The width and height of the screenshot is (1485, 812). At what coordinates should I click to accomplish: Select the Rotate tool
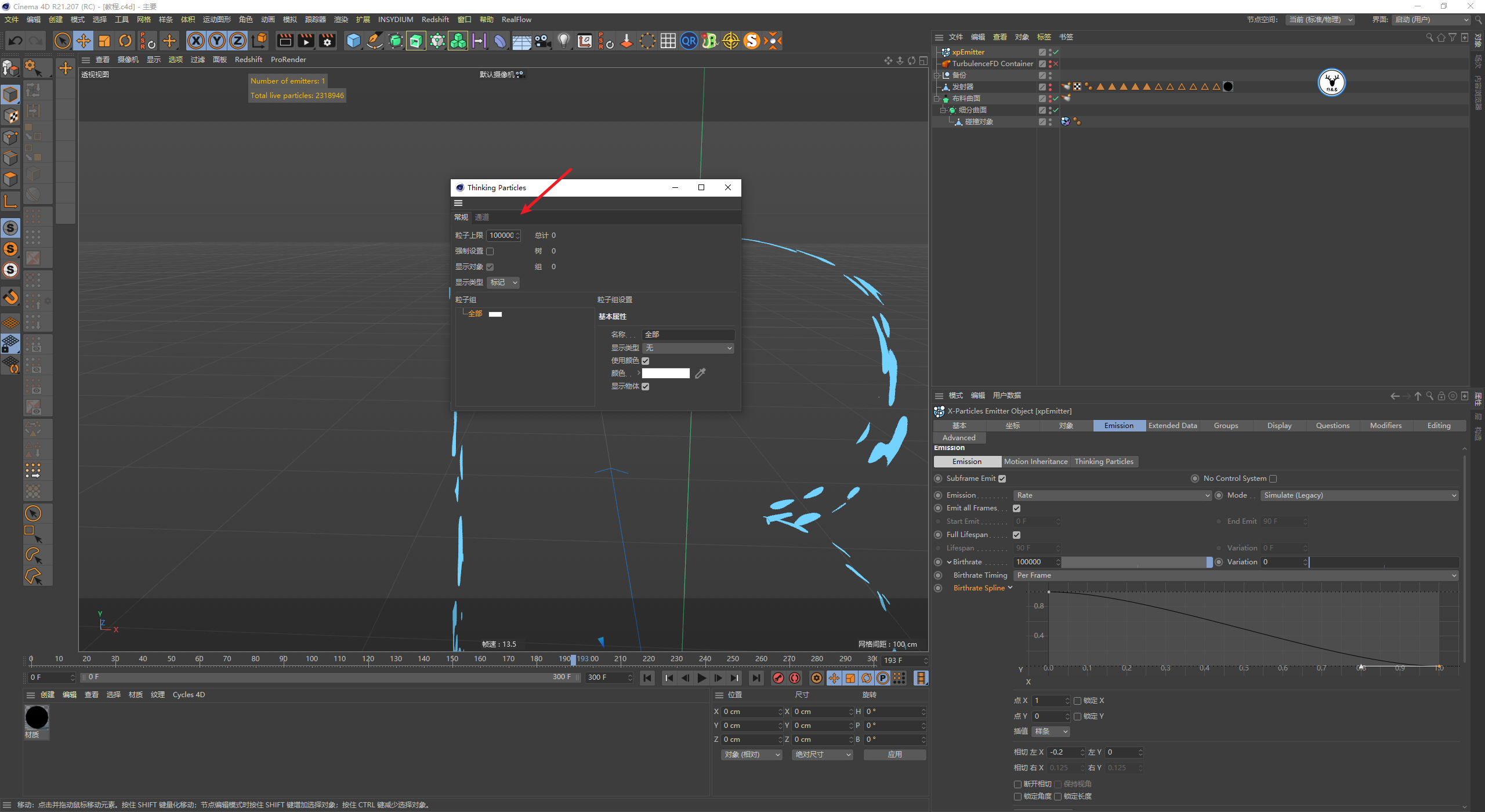125,41
